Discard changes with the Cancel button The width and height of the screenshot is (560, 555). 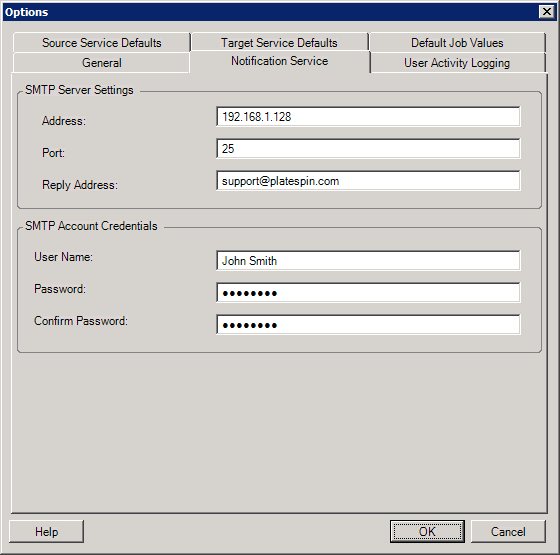(508, 532)
